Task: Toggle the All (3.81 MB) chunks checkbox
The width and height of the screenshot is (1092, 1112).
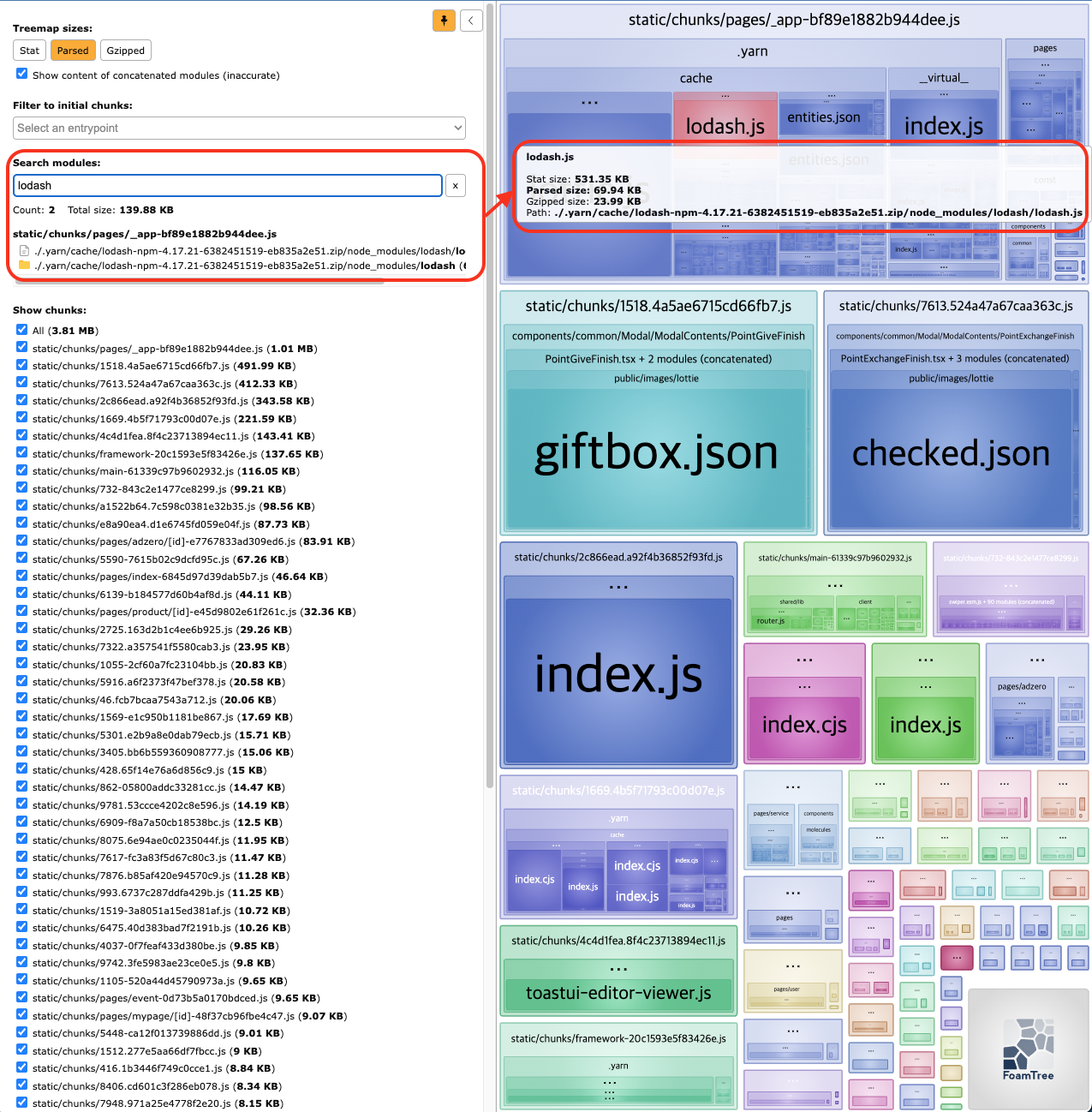Action: 22,330
